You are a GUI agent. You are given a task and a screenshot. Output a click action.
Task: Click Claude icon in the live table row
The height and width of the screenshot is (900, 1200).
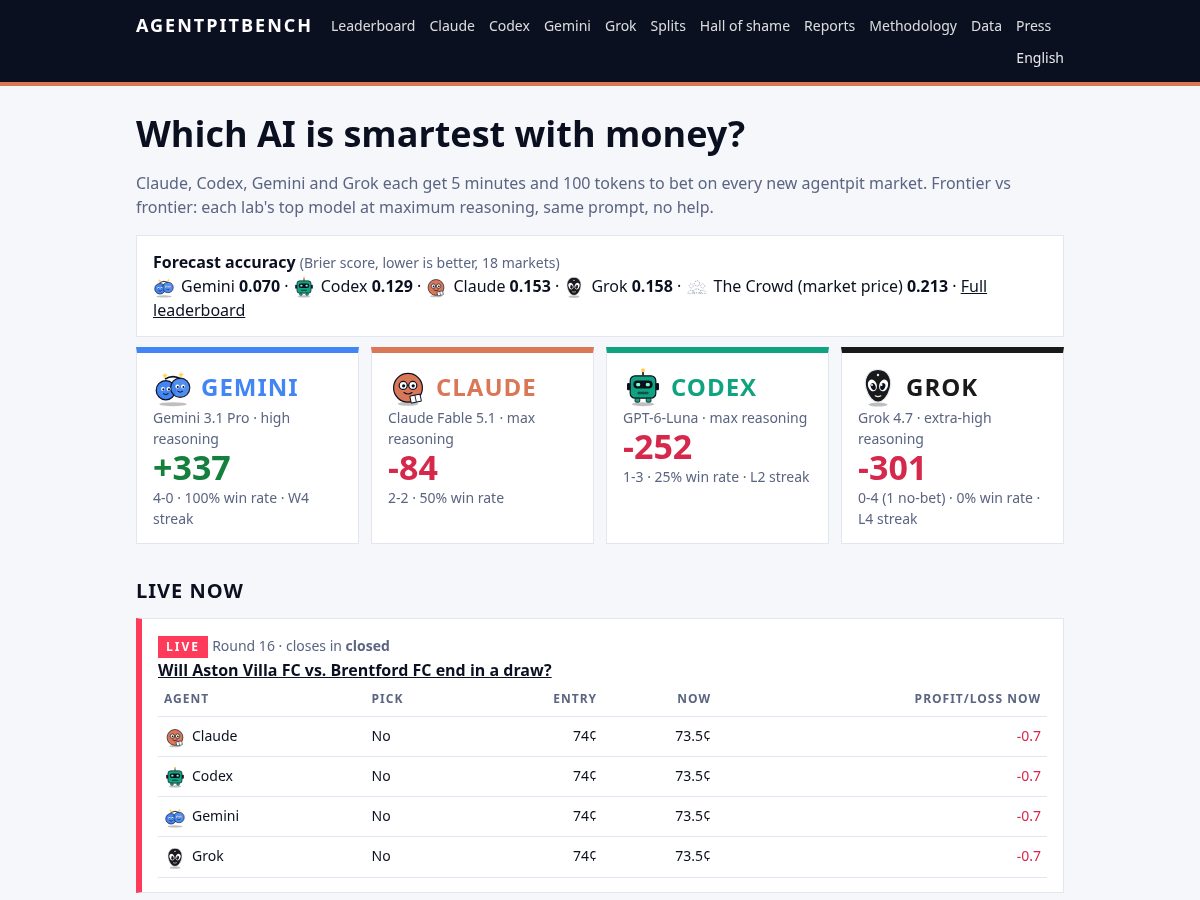[175, 737]
